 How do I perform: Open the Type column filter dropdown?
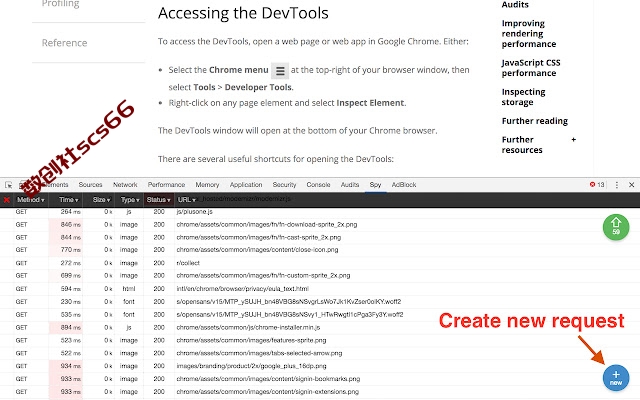(x=130, y=200)
